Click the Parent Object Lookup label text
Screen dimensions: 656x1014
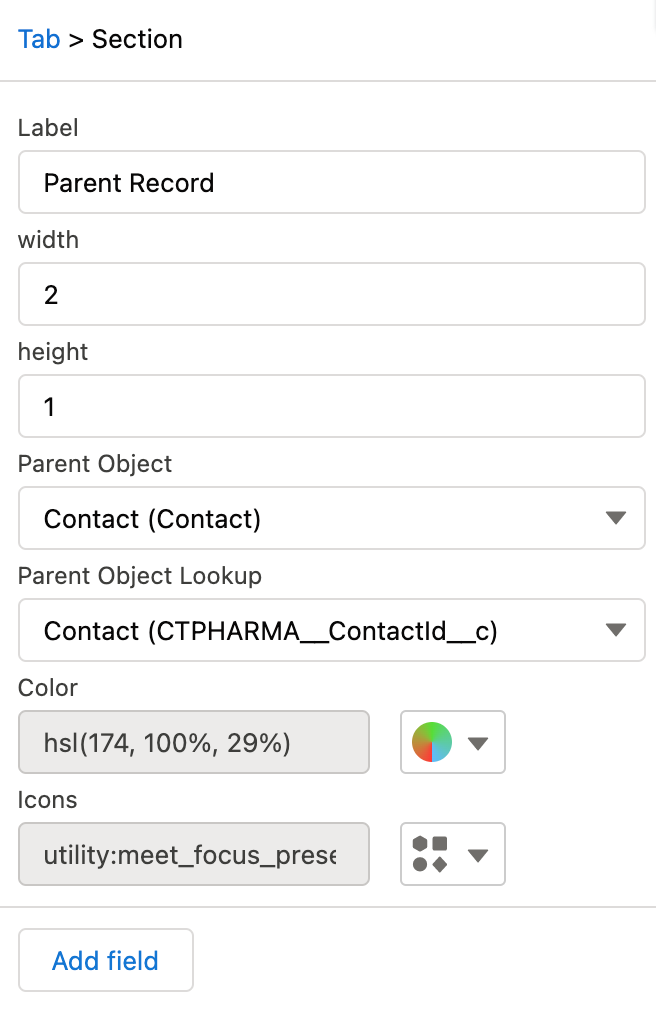pos(140,576)
